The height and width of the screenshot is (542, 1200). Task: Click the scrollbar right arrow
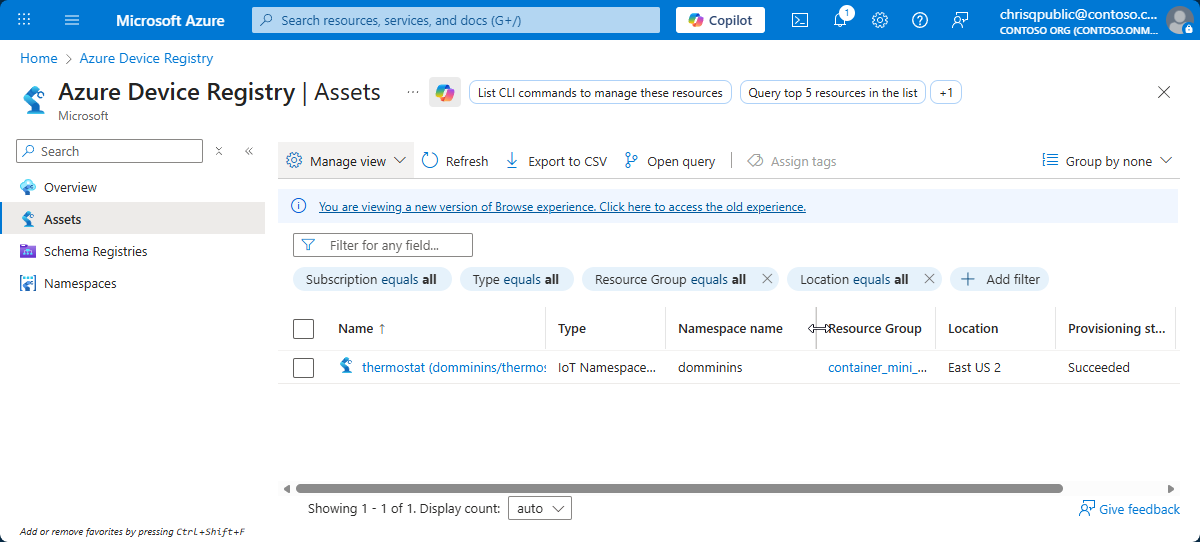(1172, 489)
